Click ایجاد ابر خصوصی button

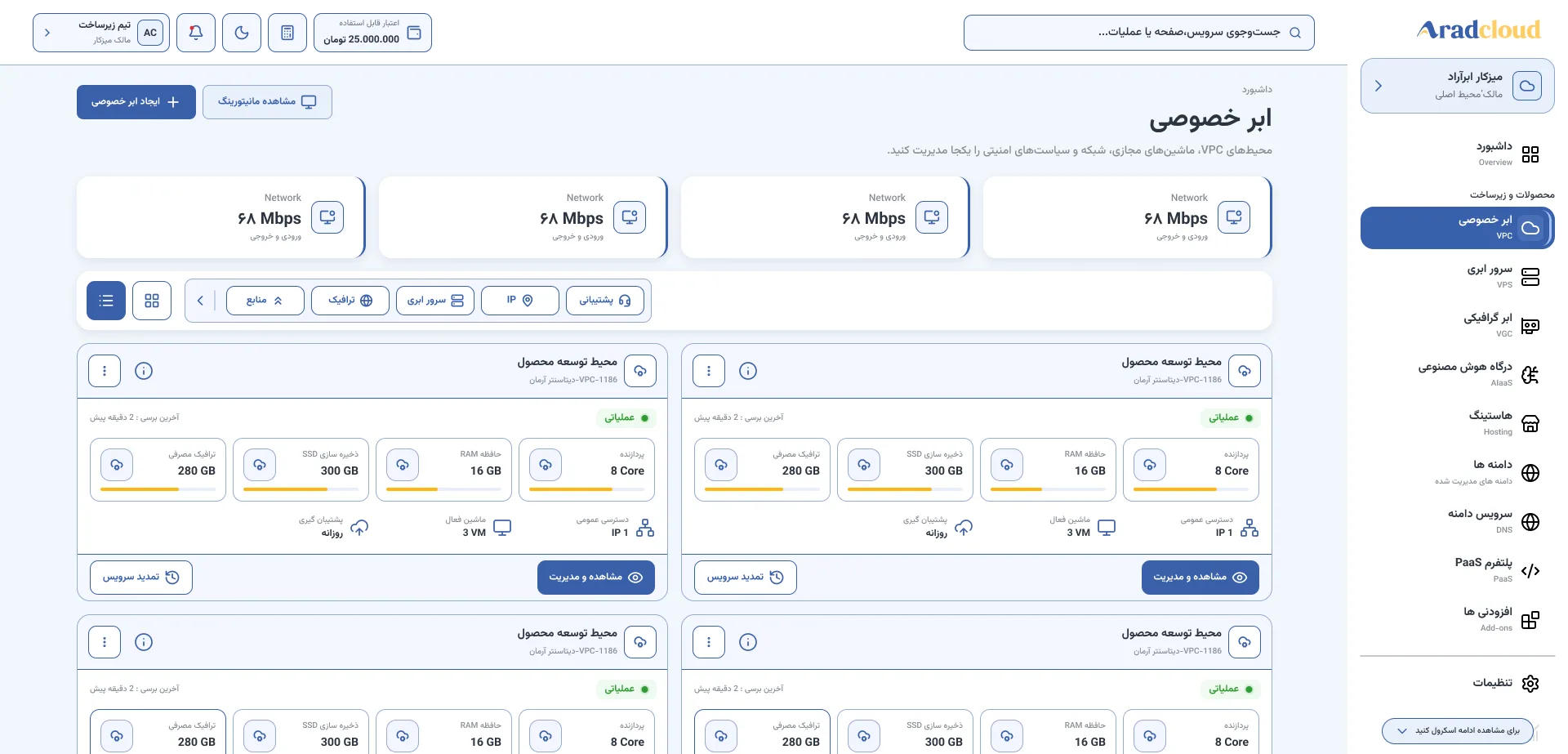tap(136, 102)
